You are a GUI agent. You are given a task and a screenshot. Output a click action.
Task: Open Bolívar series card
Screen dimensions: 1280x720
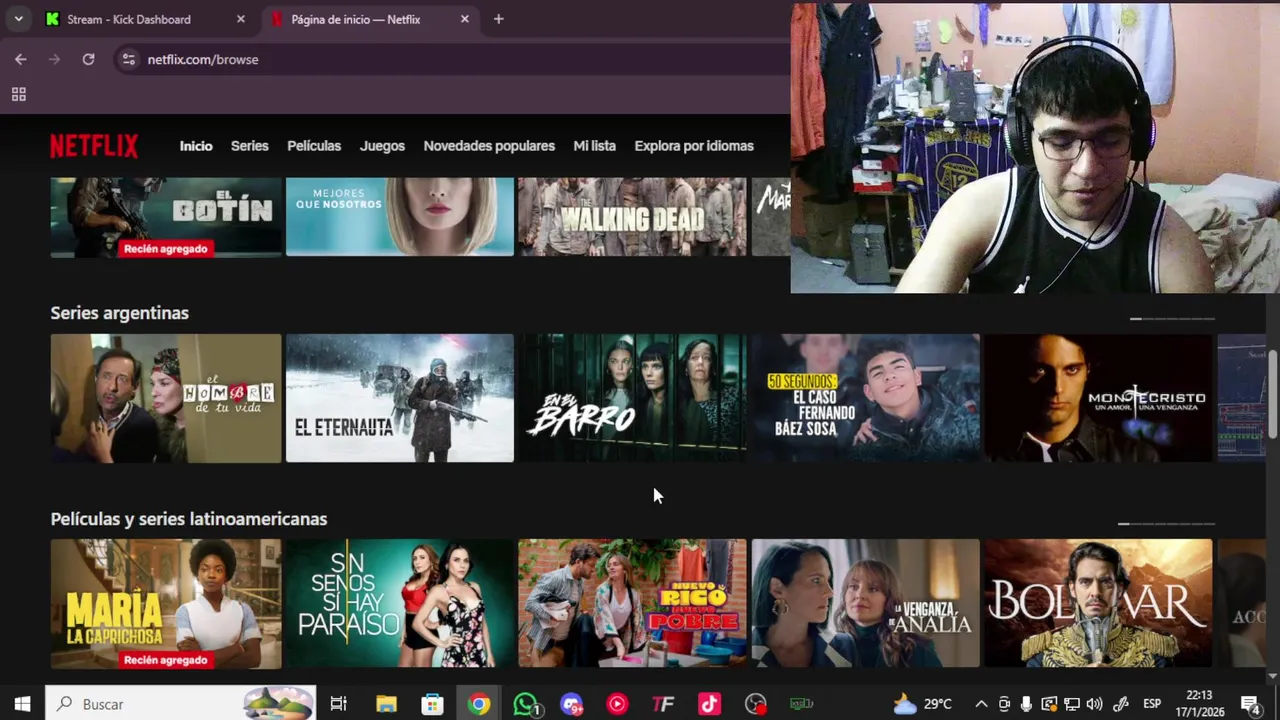coord(1098,603)
